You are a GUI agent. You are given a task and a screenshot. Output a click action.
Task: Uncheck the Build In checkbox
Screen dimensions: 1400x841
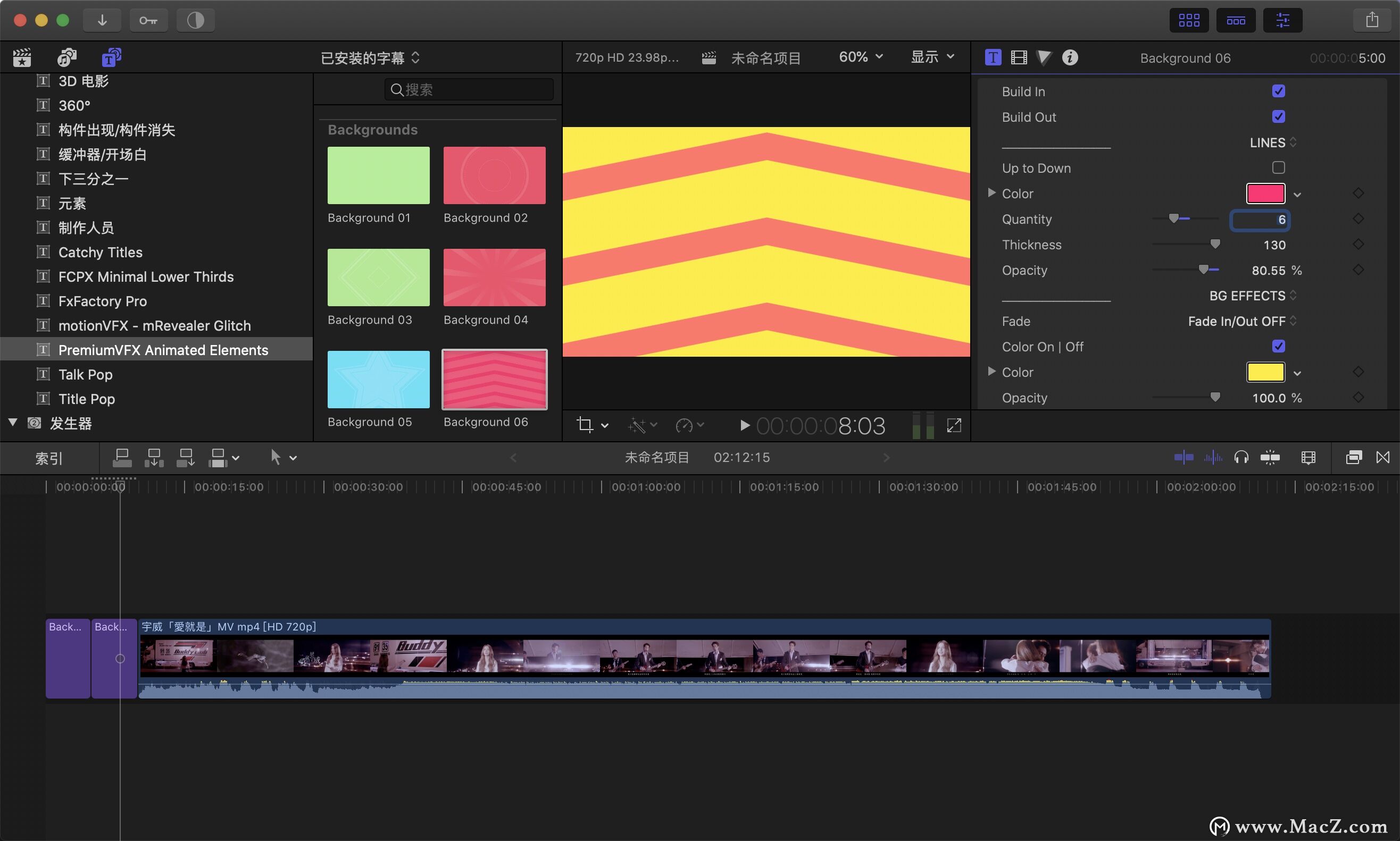pos(1278,91)
